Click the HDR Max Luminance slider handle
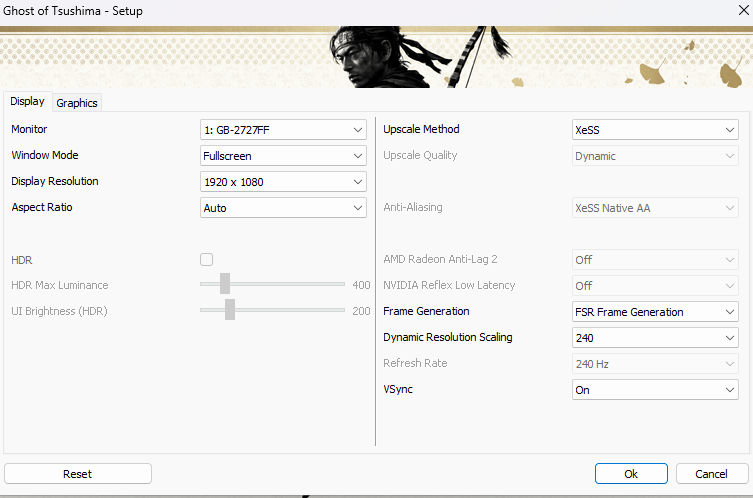Screen dimensions: 753x498 (x=225, y=283)
